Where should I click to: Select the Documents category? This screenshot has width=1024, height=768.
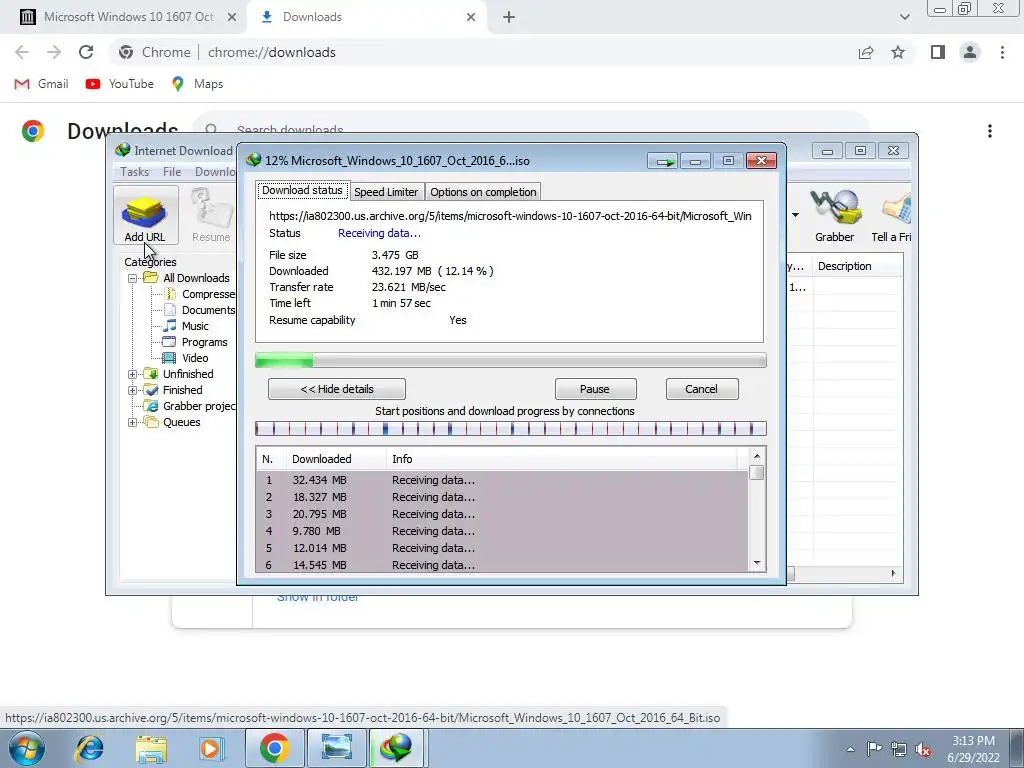pyautogui.click(x=208, y=310)
